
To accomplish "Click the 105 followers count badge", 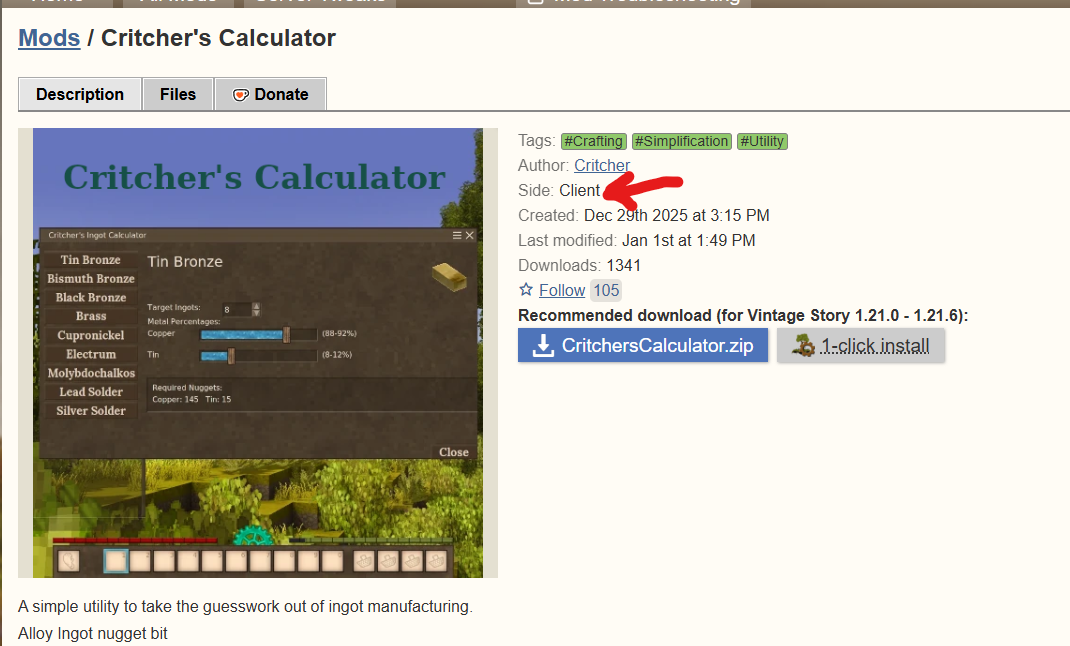I will click(606, 290).
